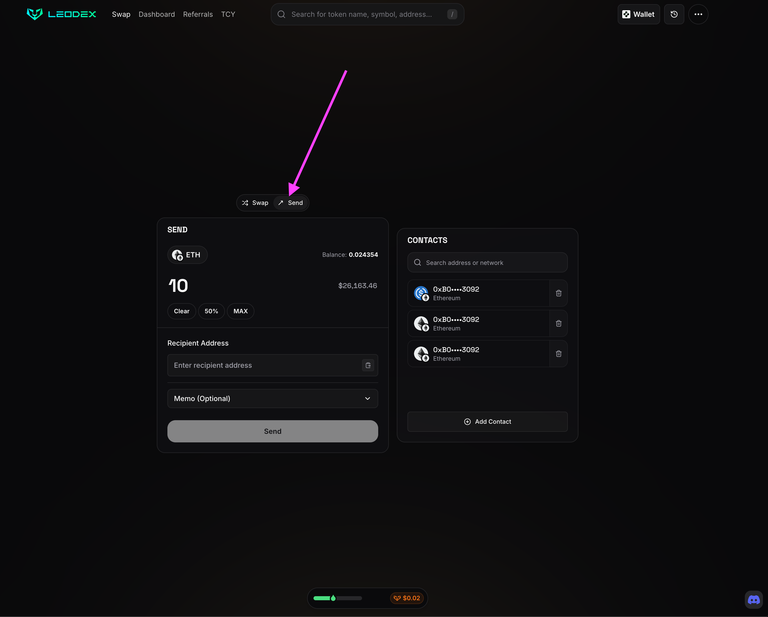Delete the second contact via trash icon
Screen dimensions: 768x617
click(x=558, y=324)
